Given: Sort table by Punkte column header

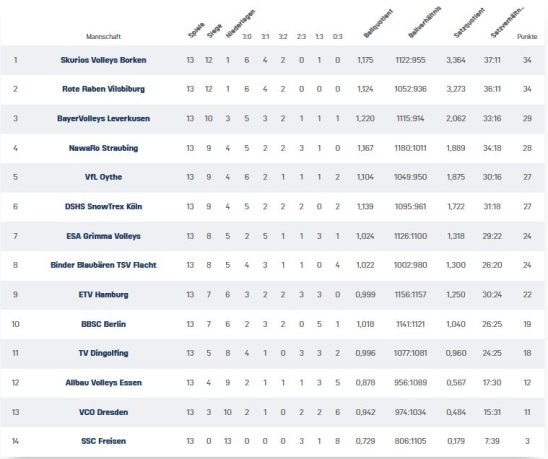Looking at the screenshot, I should tap(527, 36).
